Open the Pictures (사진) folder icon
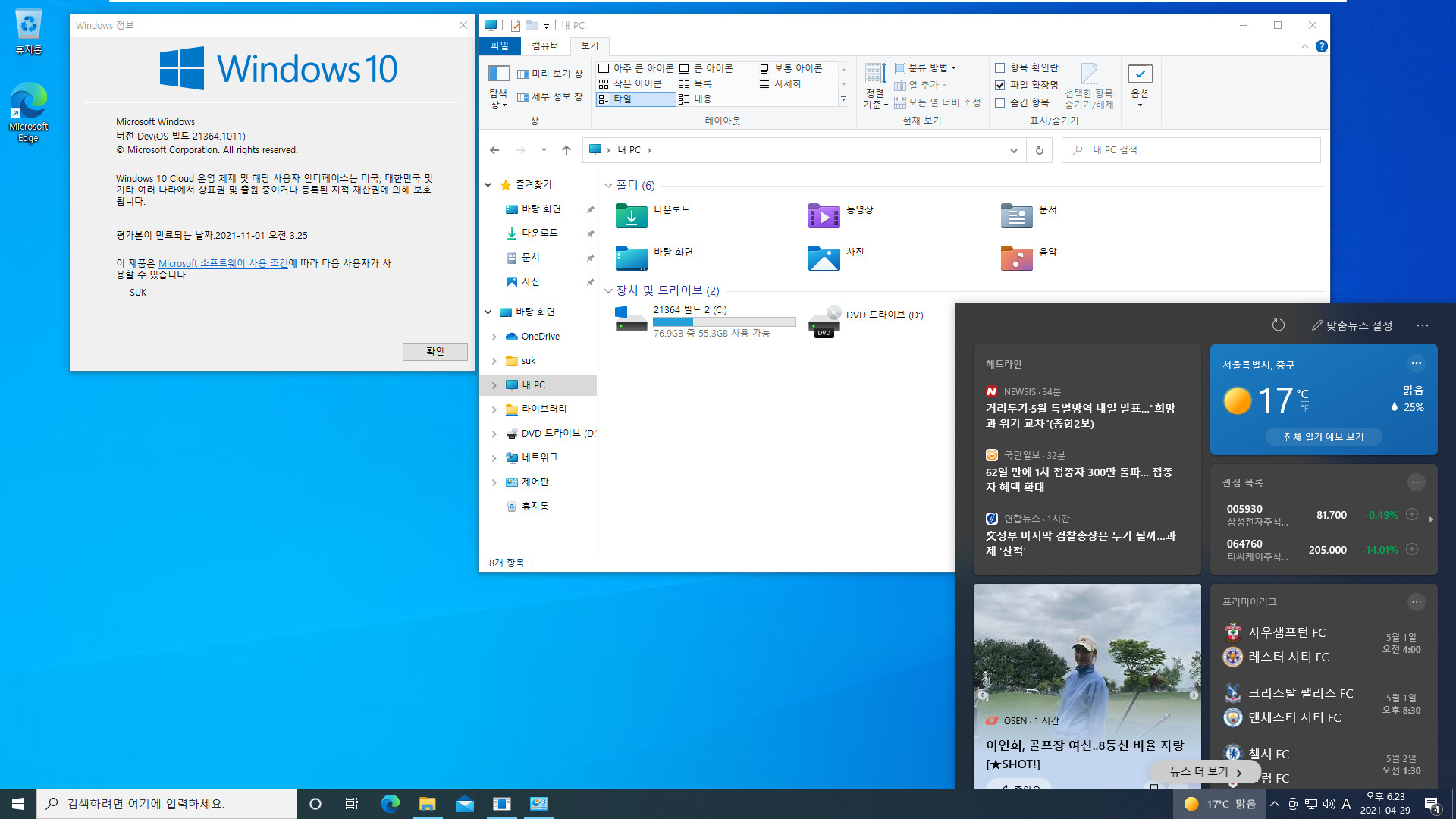1456x819 pixels. click(x=824, y=258)
